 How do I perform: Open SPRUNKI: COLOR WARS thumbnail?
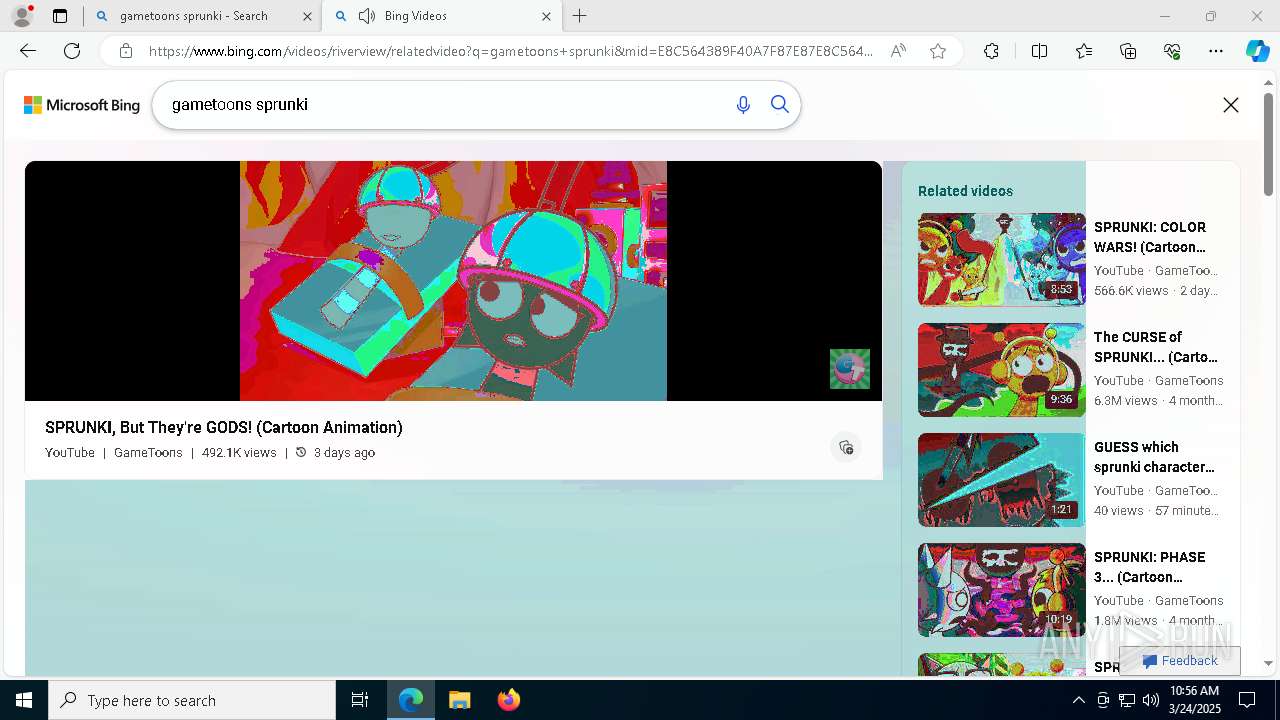[1001, 259]
